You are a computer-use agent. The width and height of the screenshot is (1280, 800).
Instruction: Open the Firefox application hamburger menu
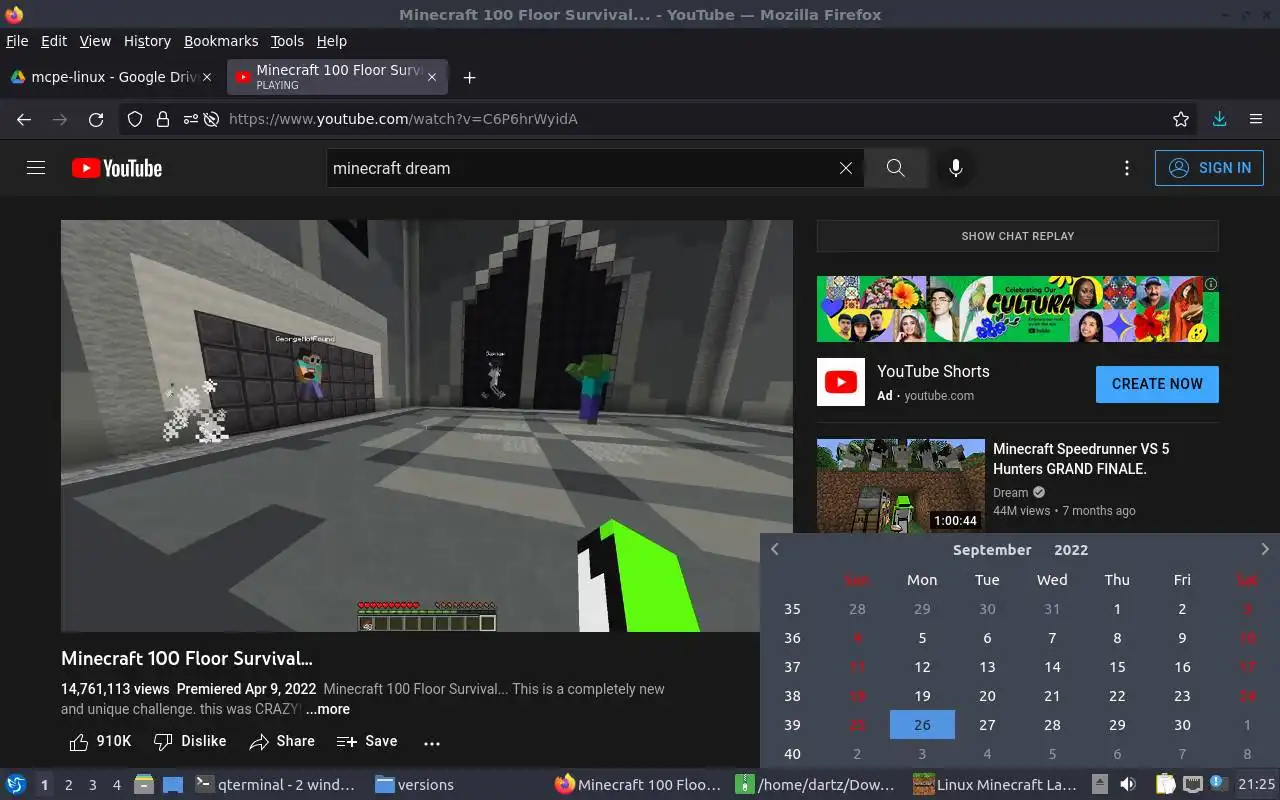click(1256, 119)
